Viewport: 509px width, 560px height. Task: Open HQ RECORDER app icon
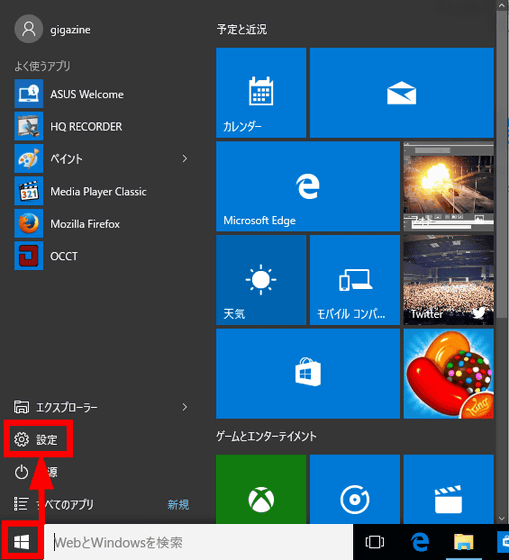click(x=29, y=126)
